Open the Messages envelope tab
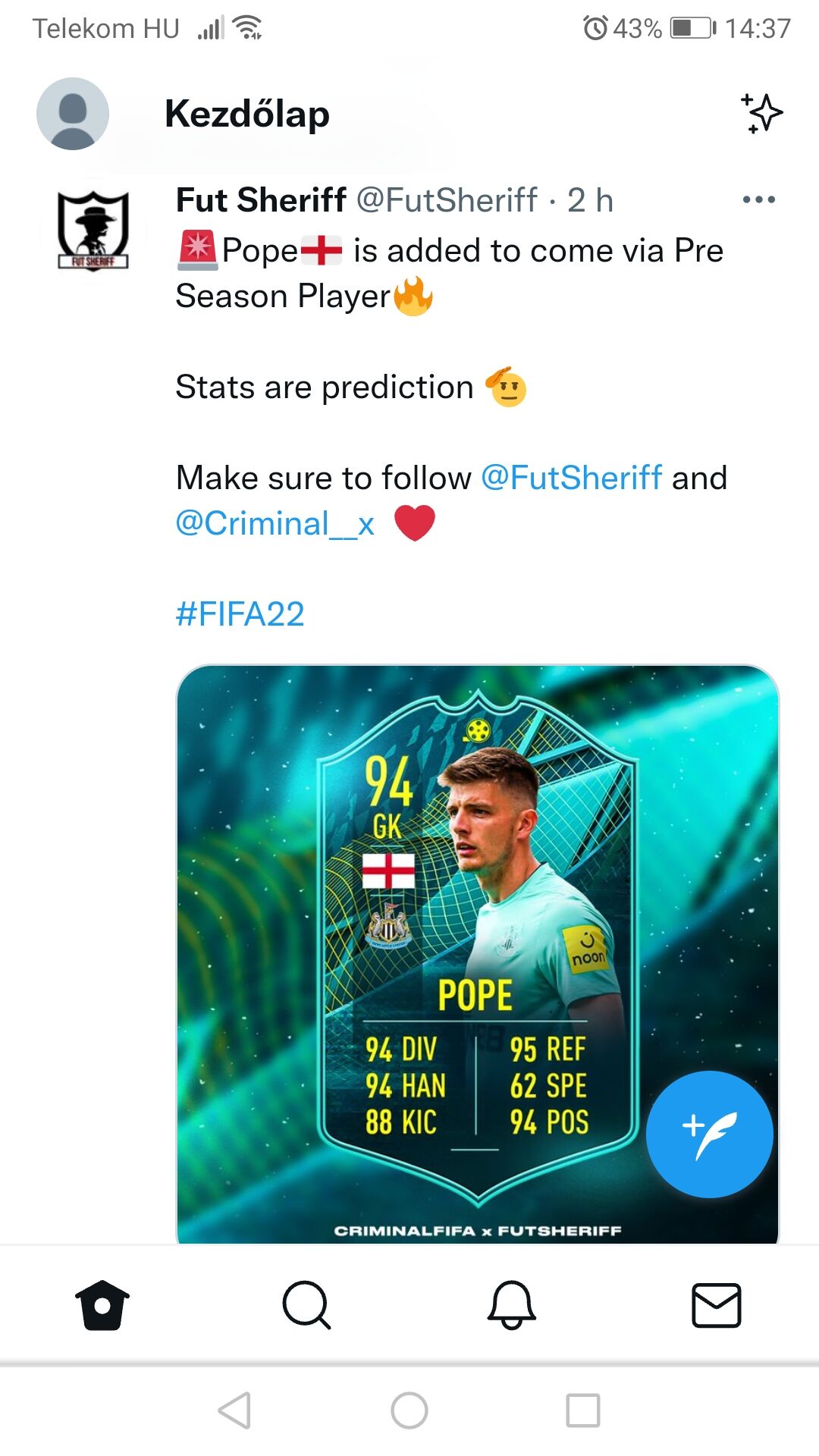The image size is (819, 1456). tap(717, 1305)
